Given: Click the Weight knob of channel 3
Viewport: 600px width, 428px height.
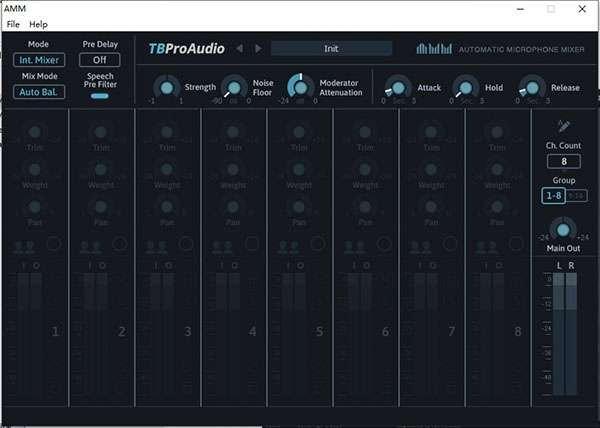Looking at the screenshot, I should [167, 169].
